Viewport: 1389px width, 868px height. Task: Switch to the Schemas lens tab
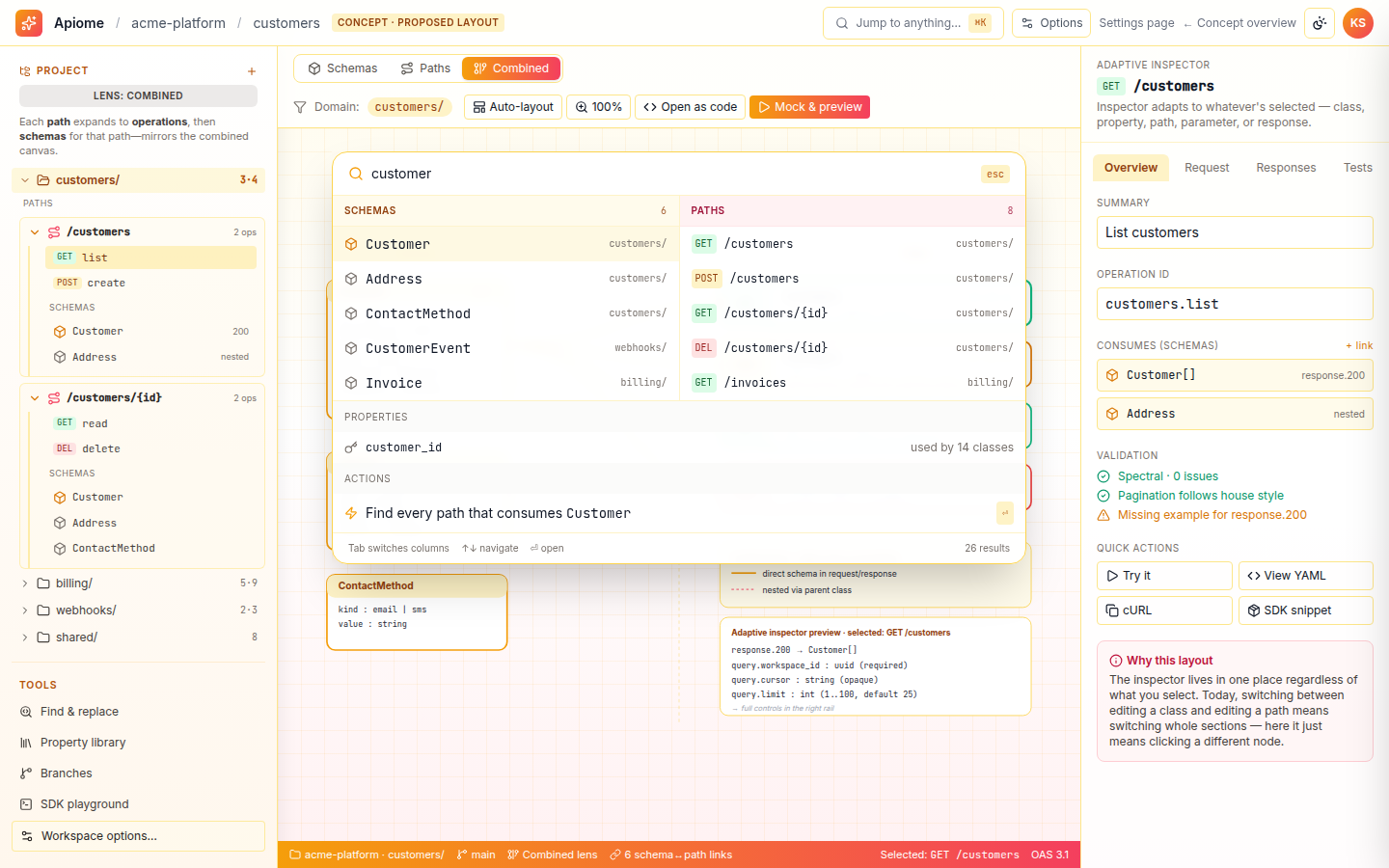pos(342,68)
